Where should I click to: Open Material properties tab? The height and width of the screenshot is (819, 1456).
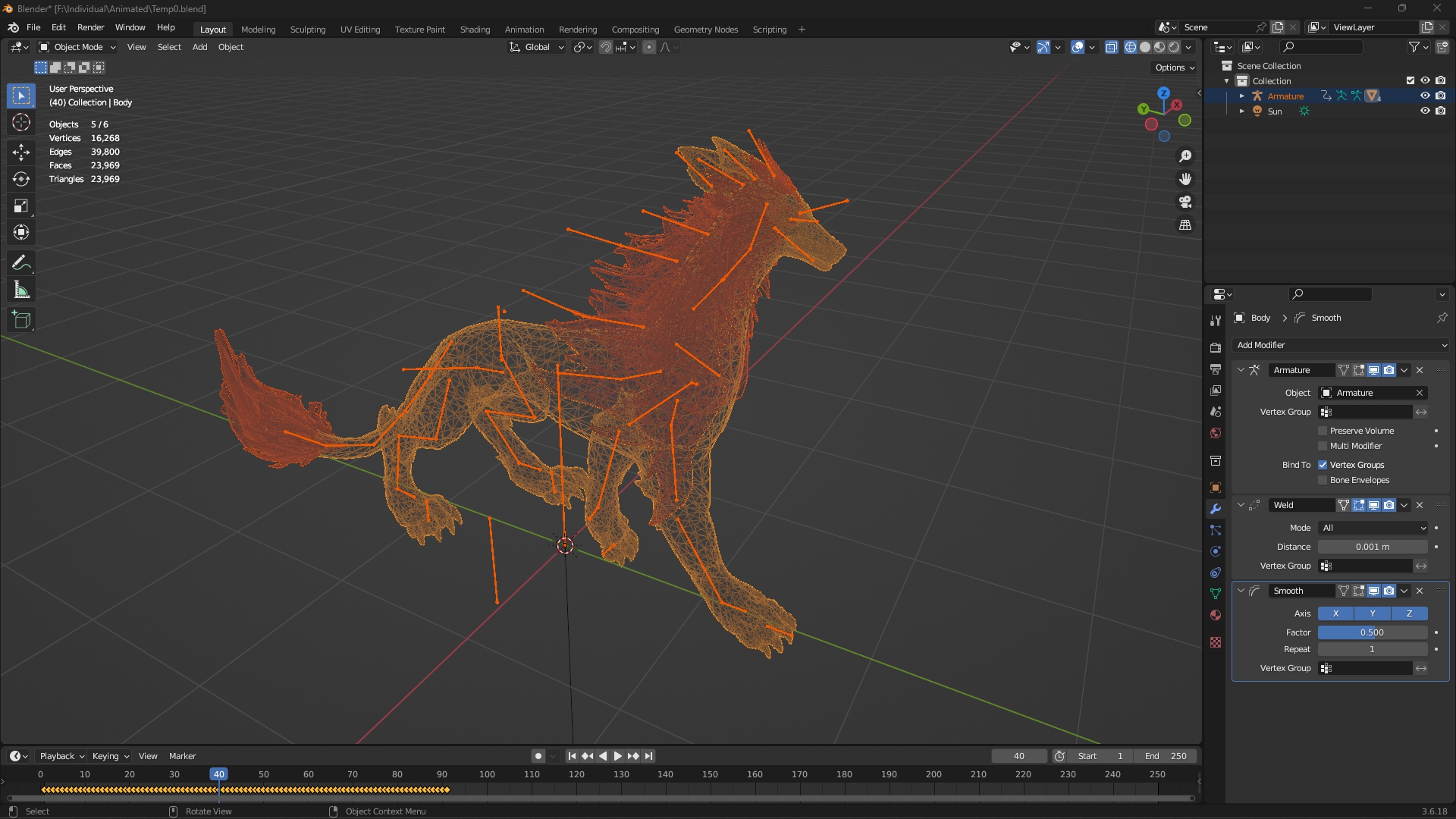tap(1216, 615)
